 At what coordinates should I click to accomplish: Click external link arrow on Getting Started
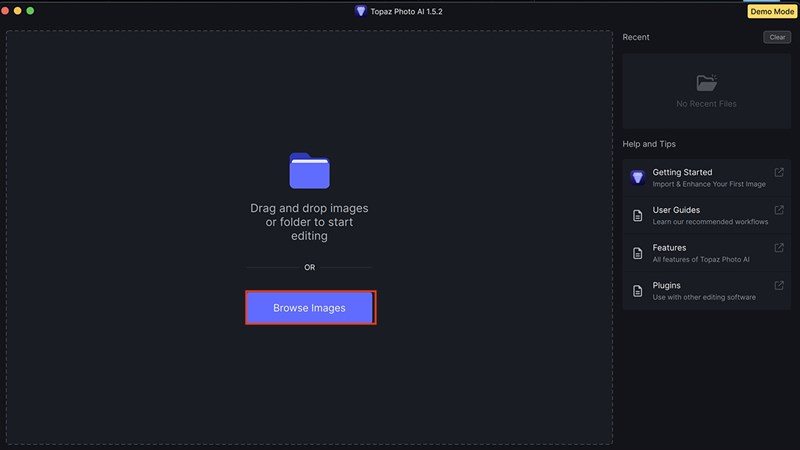coord(779,172)
